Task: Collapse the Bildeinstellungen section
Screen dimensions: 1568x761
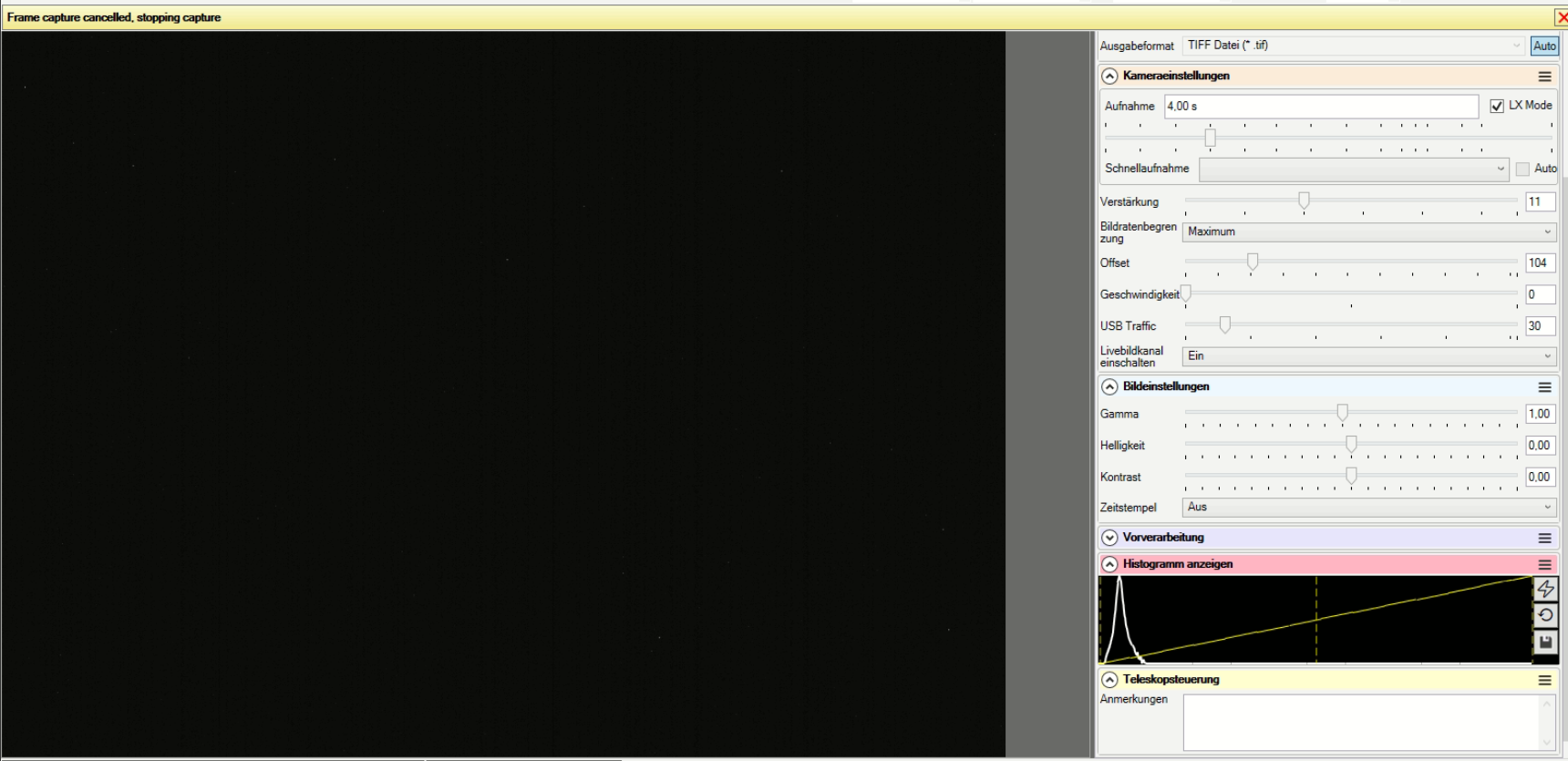Action: pyautogui.click(x=1109, y=387)
